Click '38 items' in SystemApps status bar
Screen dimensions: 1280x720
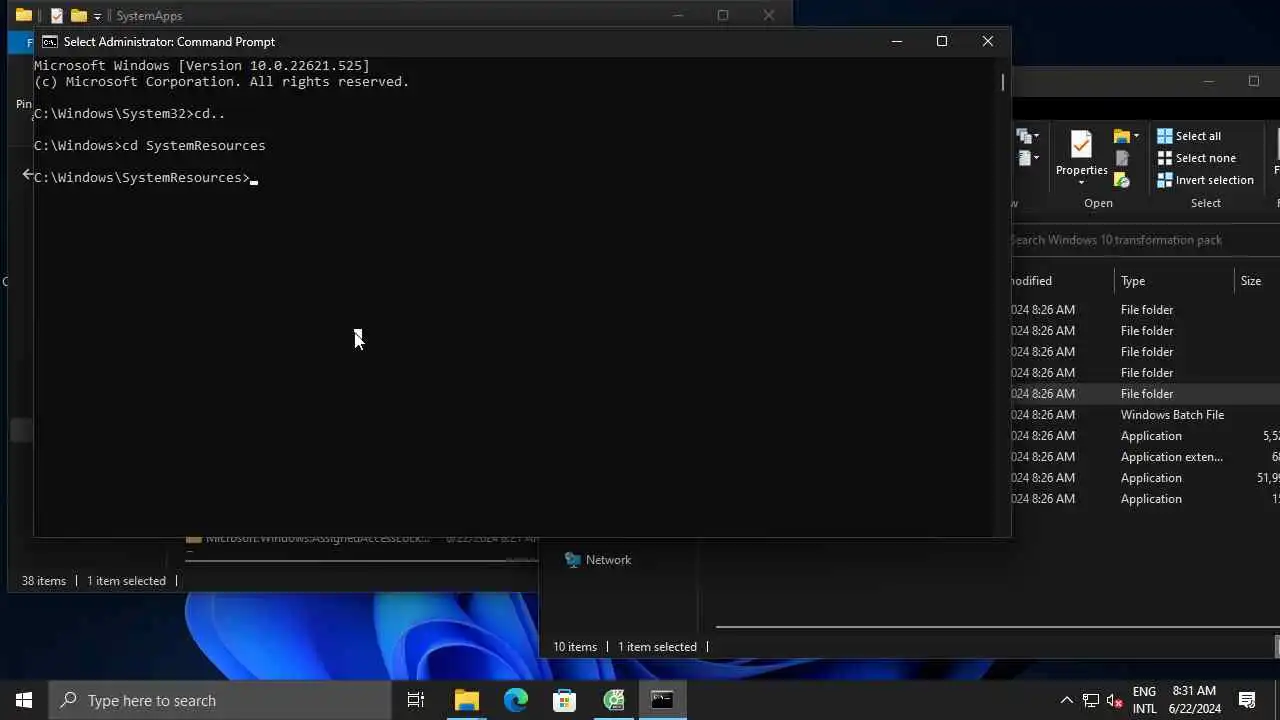coord(44,581)
